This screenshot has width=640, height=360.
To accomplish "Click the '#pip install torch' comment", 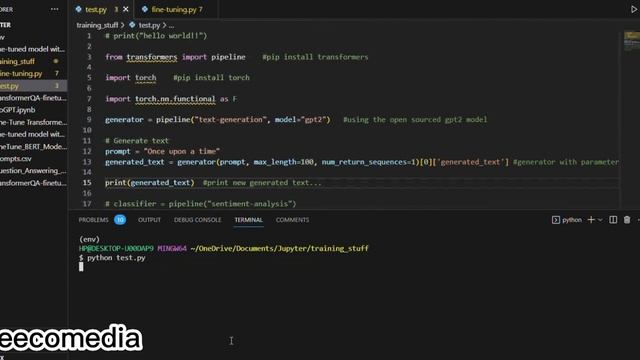I will [x=211, y=78].
